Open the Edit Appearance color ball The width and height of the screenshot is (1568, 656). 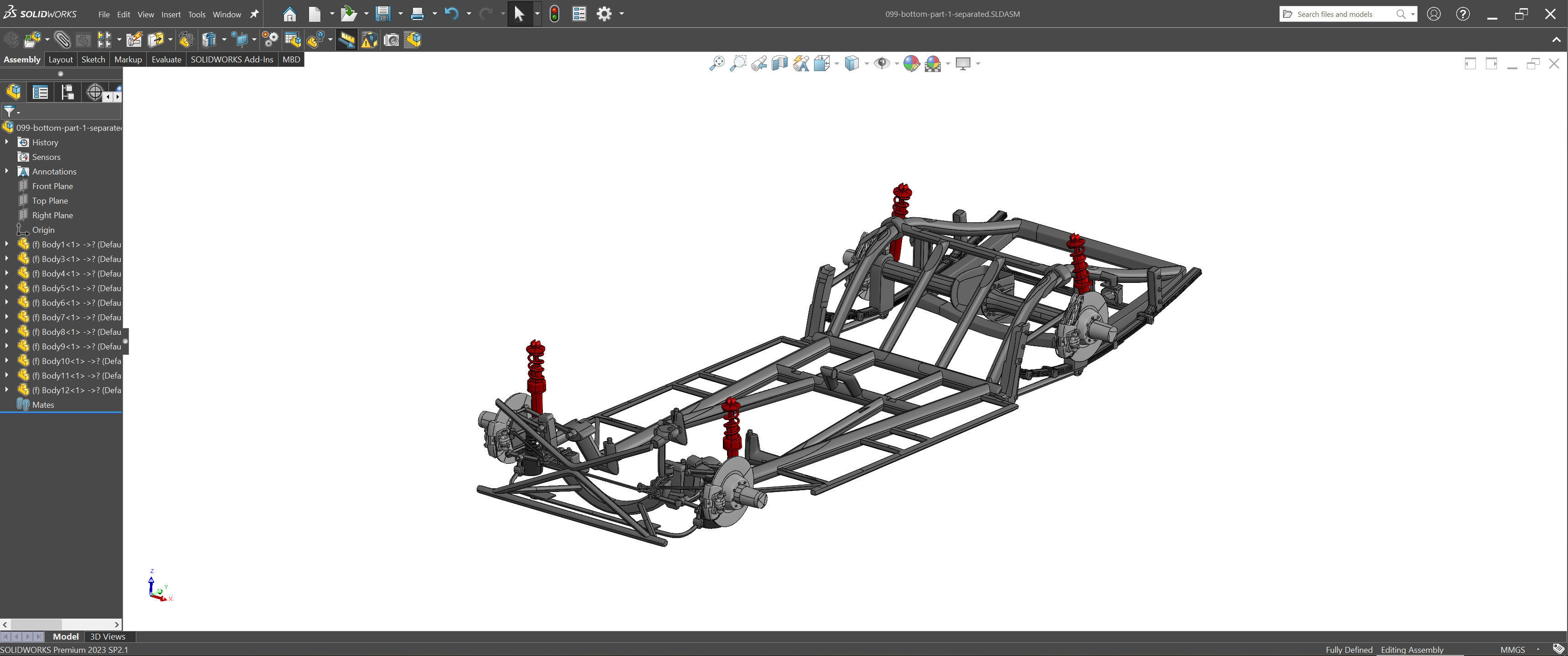coord(911,63)
